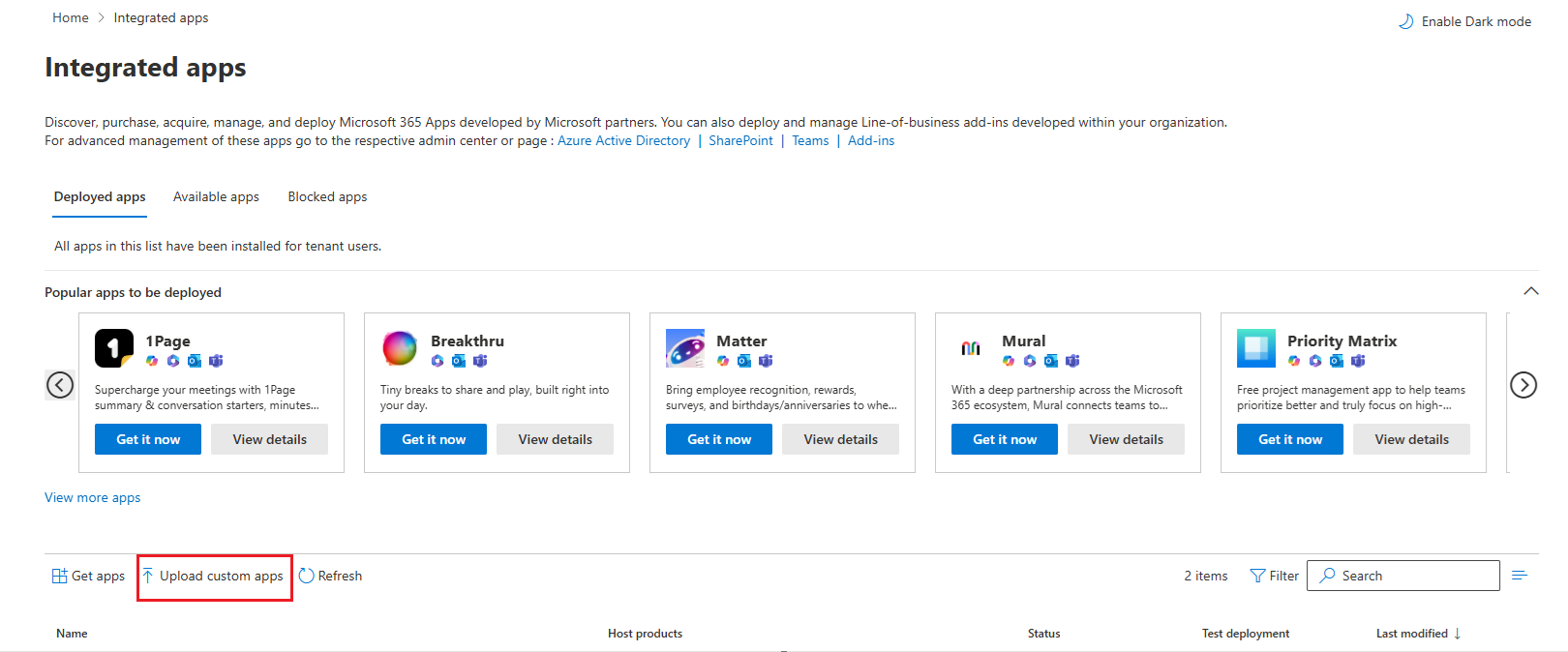
Task: Sort by Last modified column
Action: 1418,634
